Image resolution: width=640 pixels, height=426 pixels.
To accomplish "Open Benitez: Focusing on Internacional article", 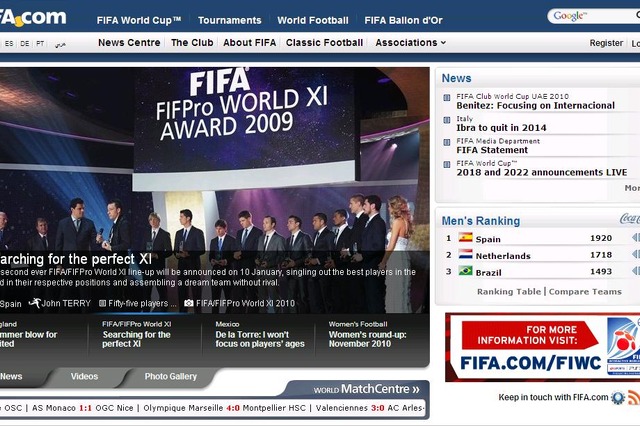I will click(x=535, y=106).
